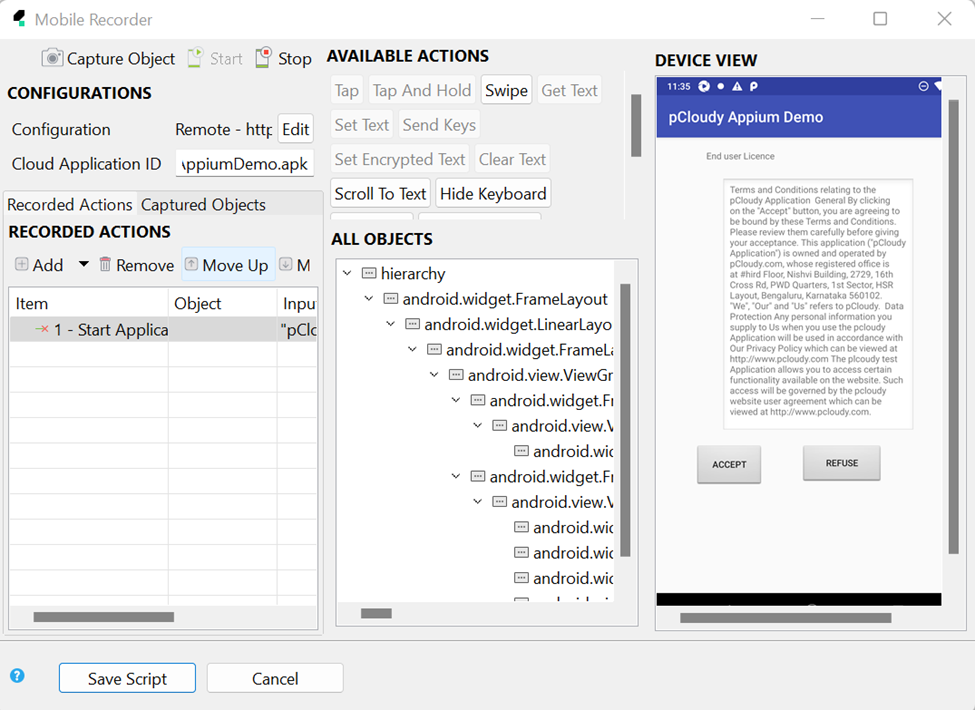Switch to the Captured Objects tab
The height and width of the screenshot is (710, 975).
pos(203,204)
